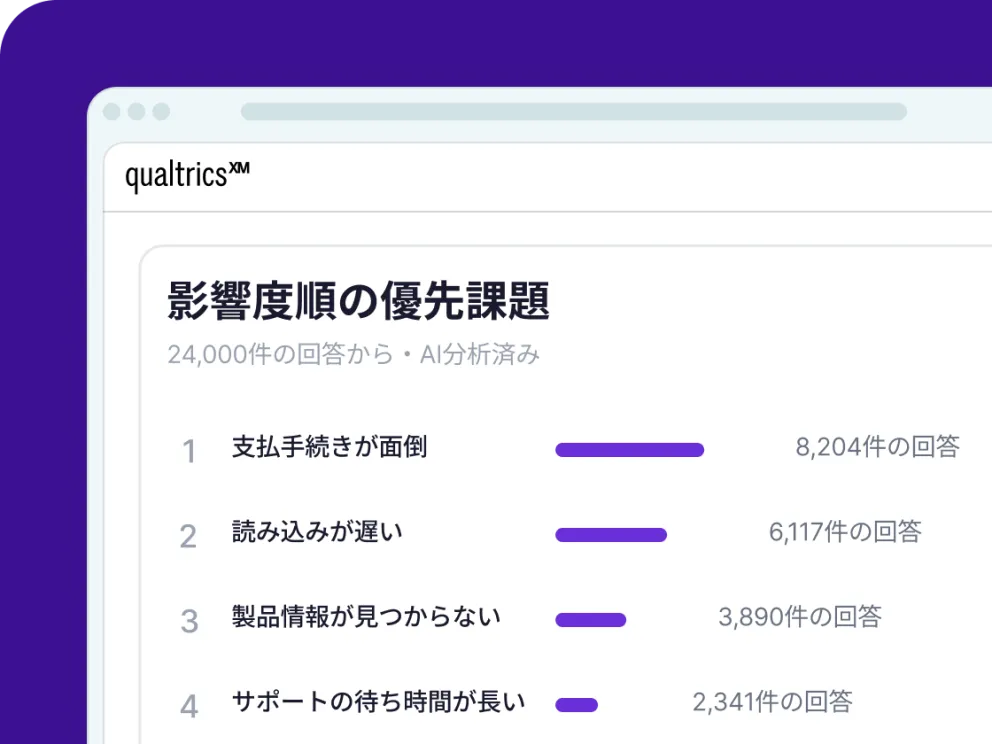
Task: Click the first browser window dot
Action: (x=112, y=111)
